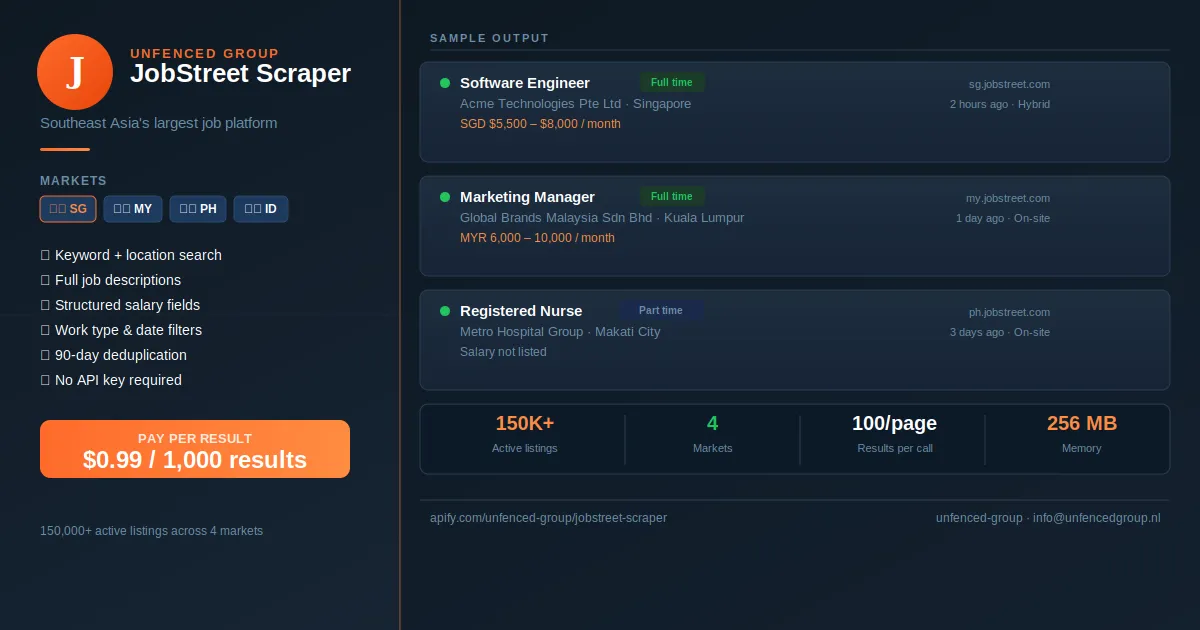Click the UNFENCED GROUP label
1200x630 pixels.
205,54
